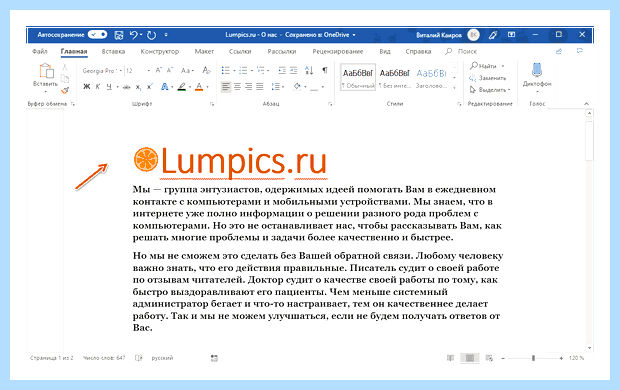Clear all formatting with the eraser A icon
This screenshot has width=620, height=390.
point(206,70)
